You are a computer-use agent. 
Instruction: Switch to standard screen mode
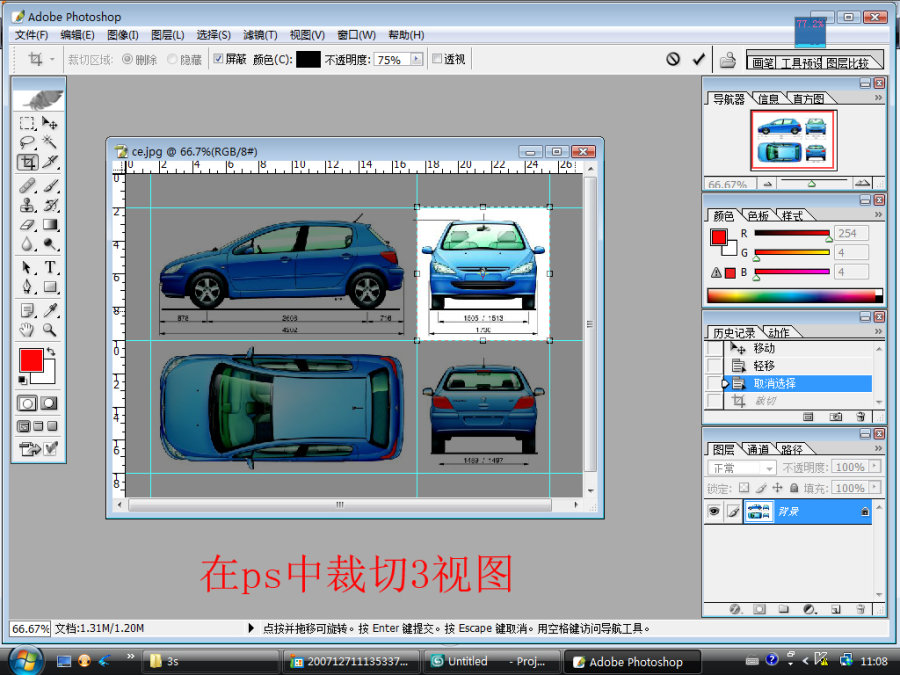point(24,426)
